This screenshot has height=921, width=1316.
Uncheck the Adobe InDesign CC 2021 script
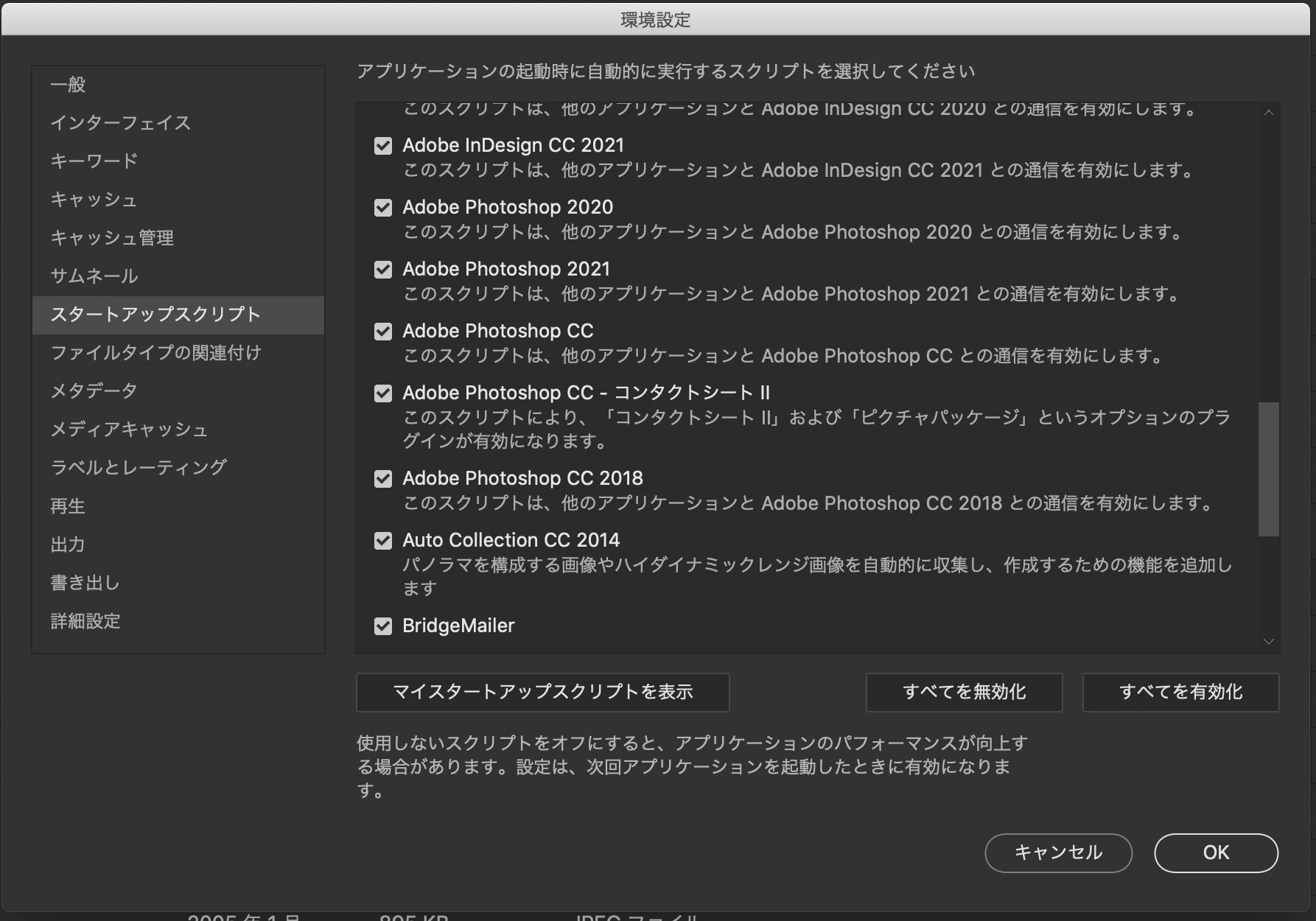coord(383,146)
